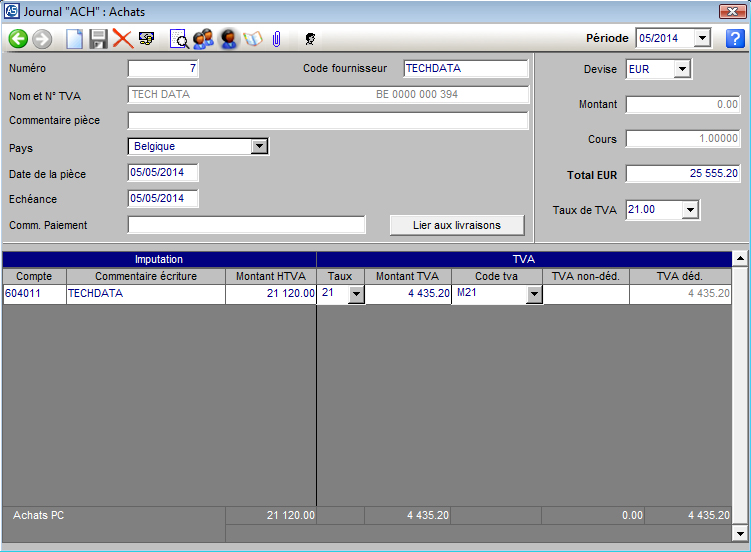
Task: Delete entry with the red X icon
Action: tap(122, 39)
